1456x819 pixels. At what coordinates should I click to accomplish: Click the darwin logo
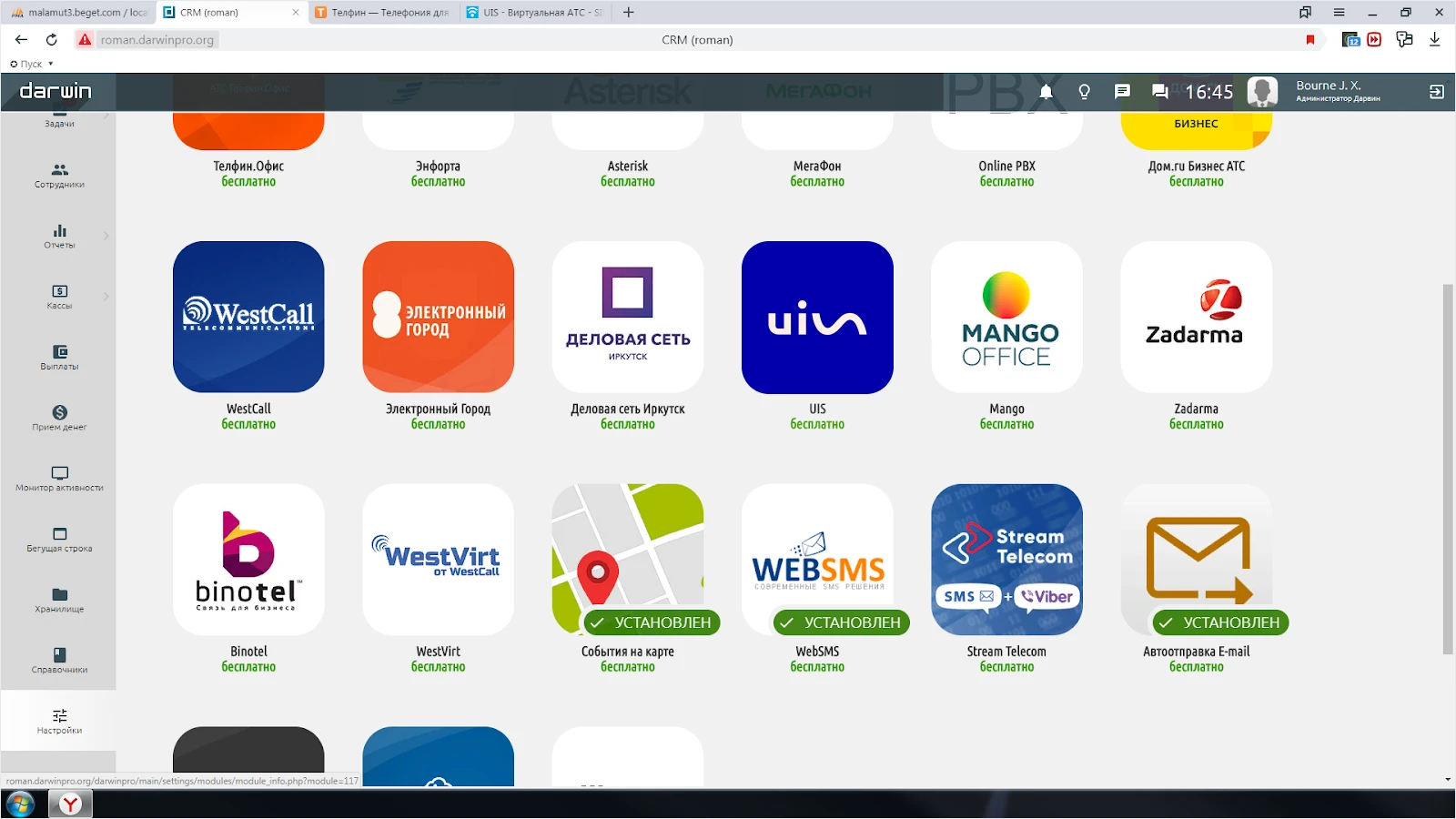(x=56, y=91)
